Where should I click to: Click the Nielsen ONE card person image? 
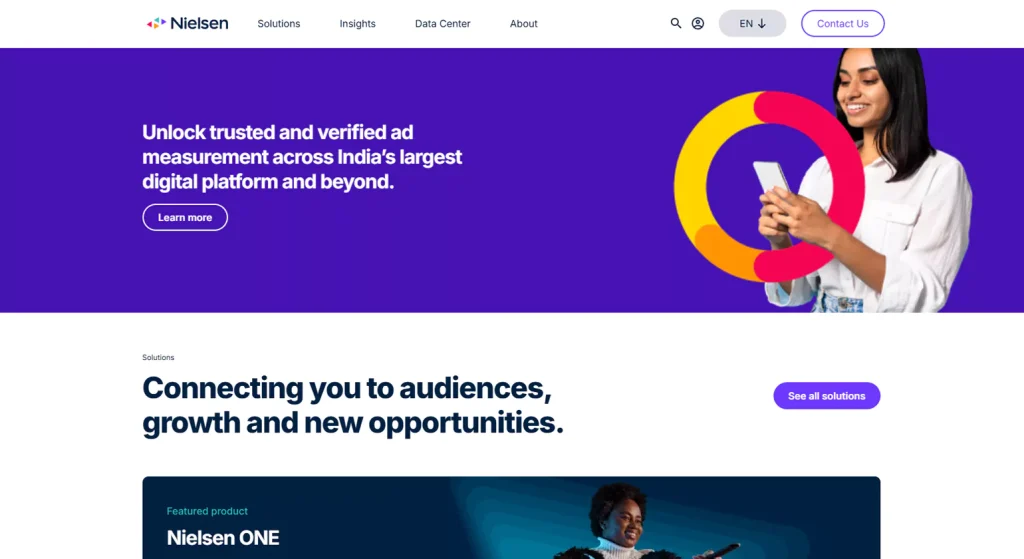[620, 520]
